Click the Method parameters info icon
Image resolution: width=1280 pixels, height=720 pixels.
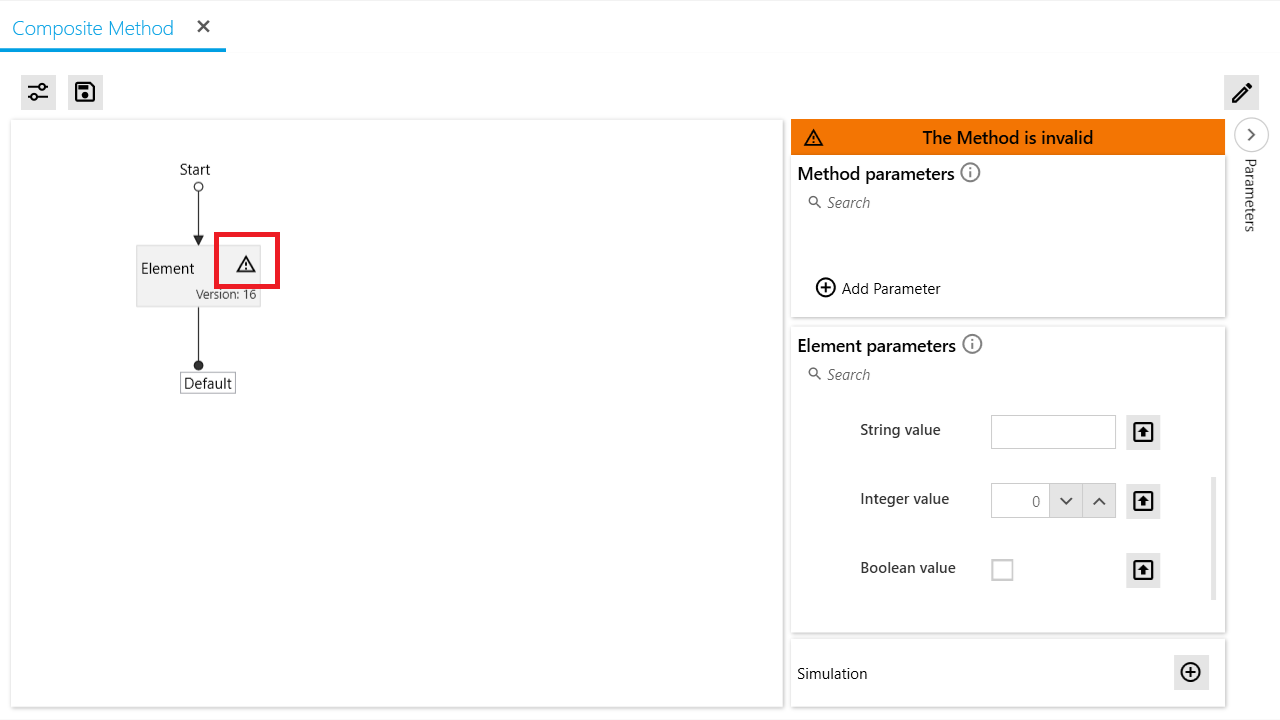[970, 173]
